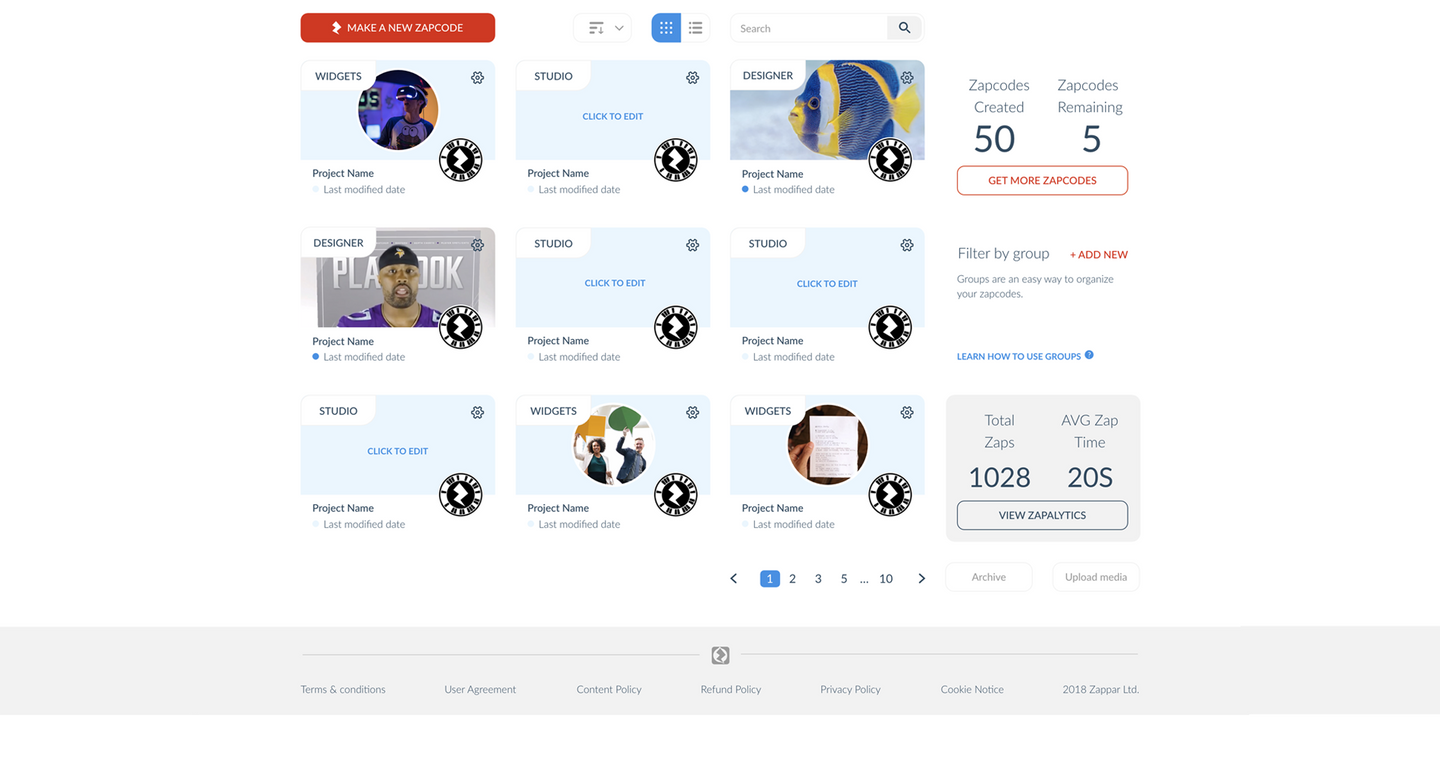Switch to the Archive view
Image resolution: width=1440 pixels, height=780 pixels.
[988, 576]
